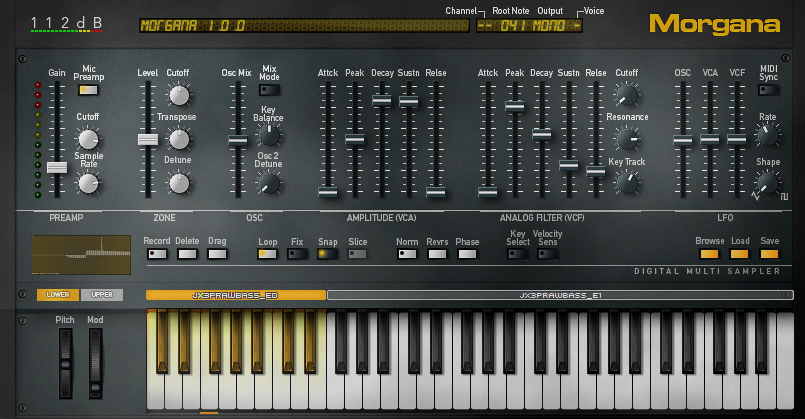The width and height of the screenshot is (805, 419).
Task: Toggle the Fix switch
Action: [297, 254]
